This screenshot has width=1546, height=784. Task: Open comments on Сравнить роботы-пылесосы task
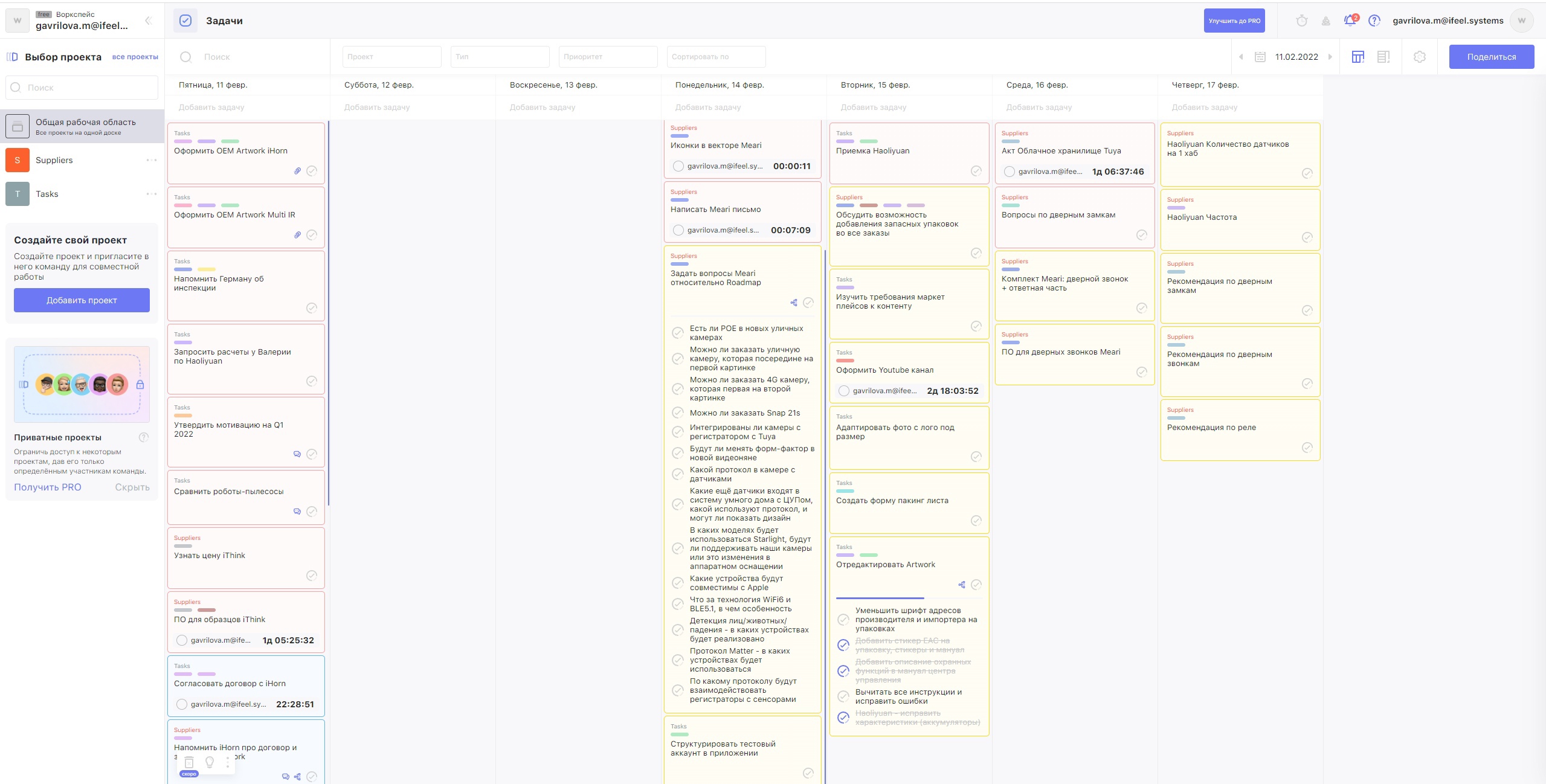coord(297,512)
